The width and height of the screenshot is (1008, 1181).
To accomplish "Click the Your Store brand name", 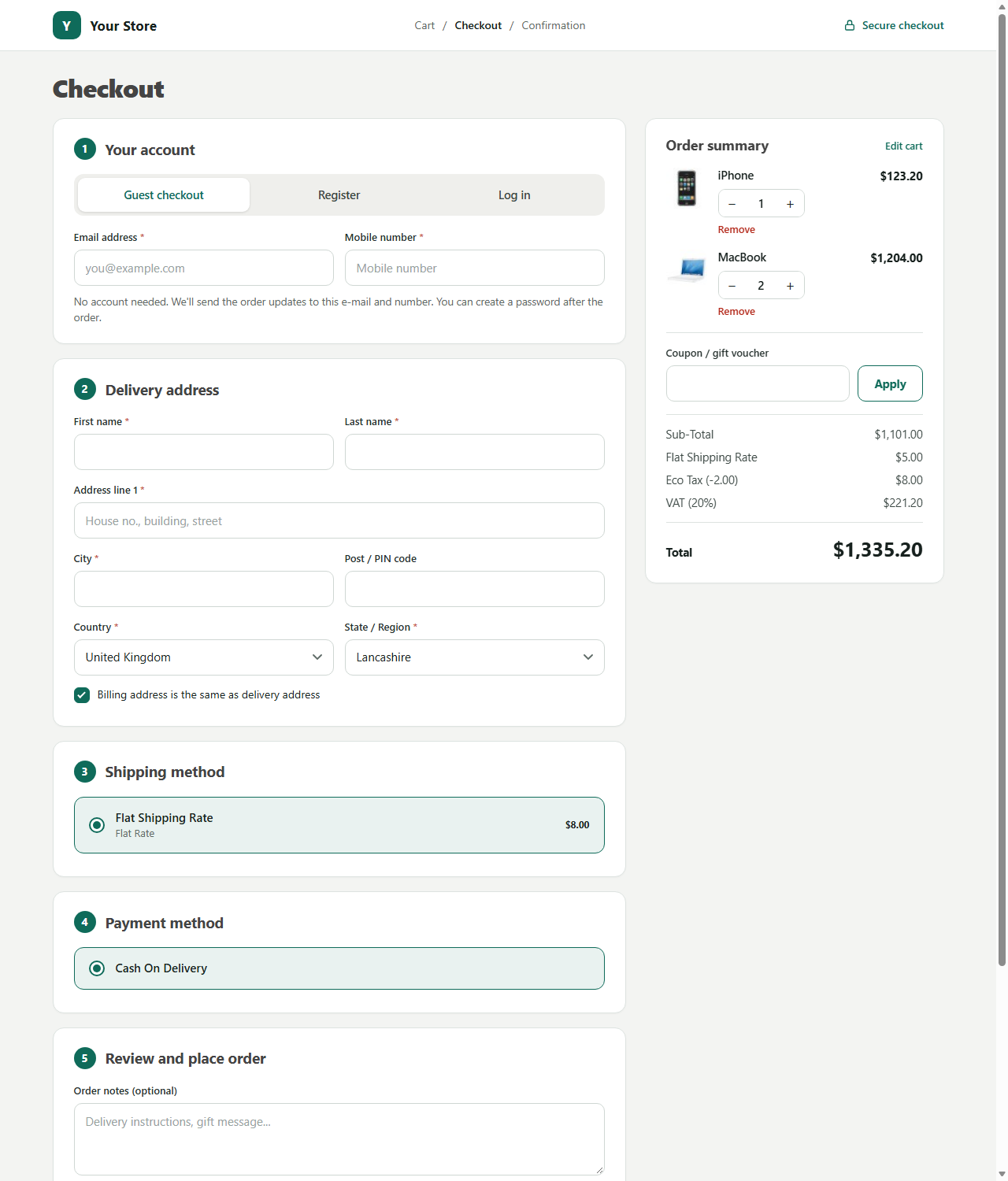I will click(124, 26).
